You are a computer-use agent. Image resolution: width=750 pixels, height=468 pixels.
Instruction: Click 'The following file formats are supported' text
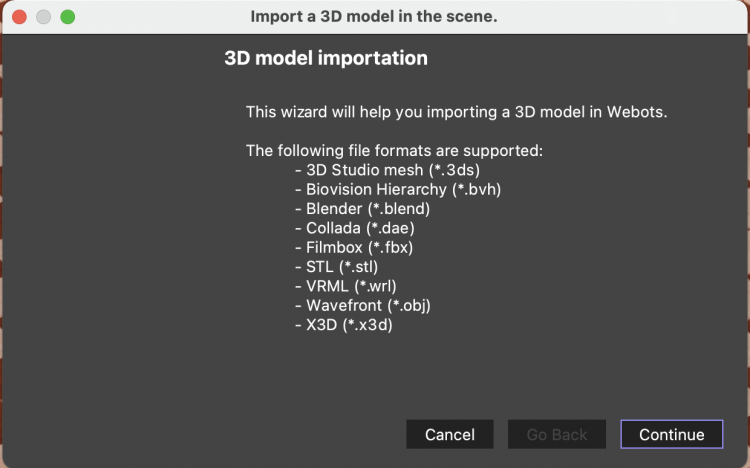coord(394,151)
